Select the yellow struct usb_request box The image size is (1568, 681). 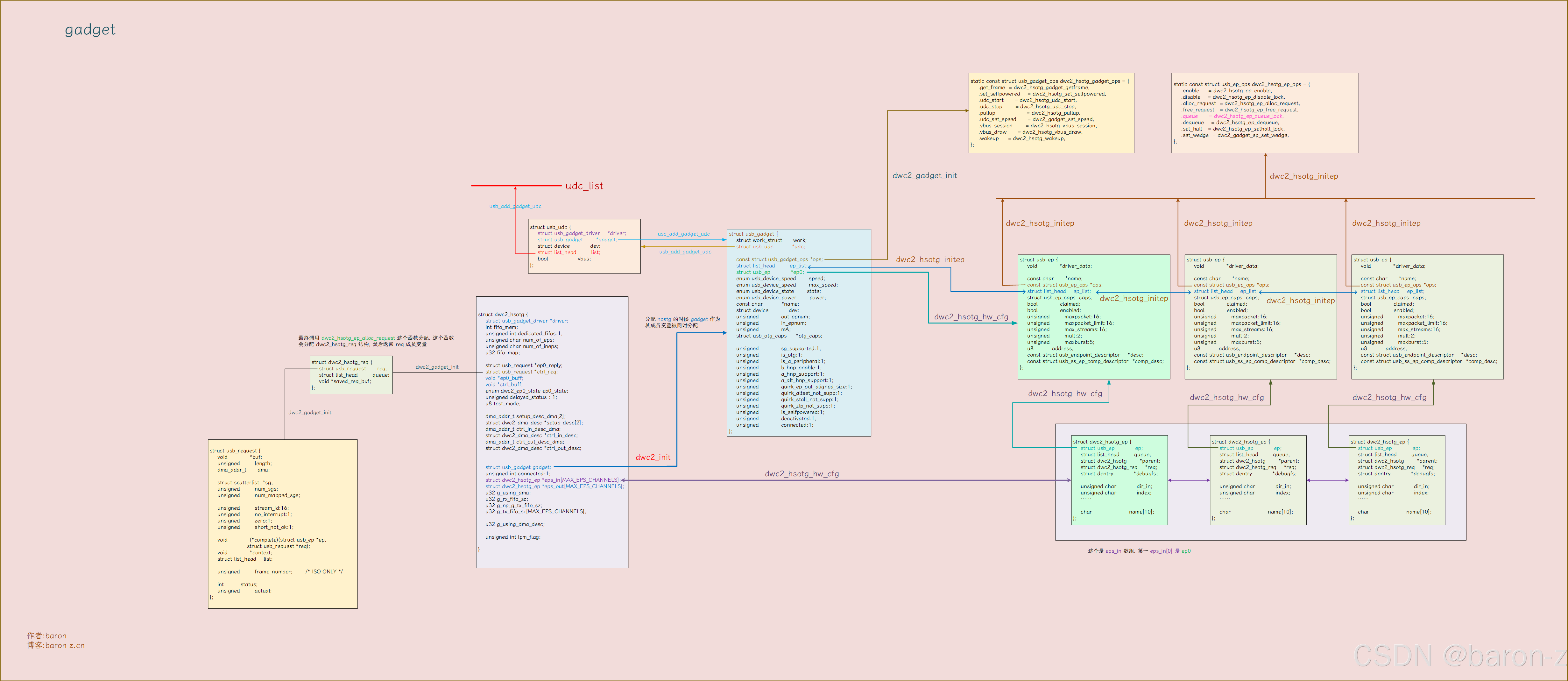pyautogui.click(x=282, y=523)
